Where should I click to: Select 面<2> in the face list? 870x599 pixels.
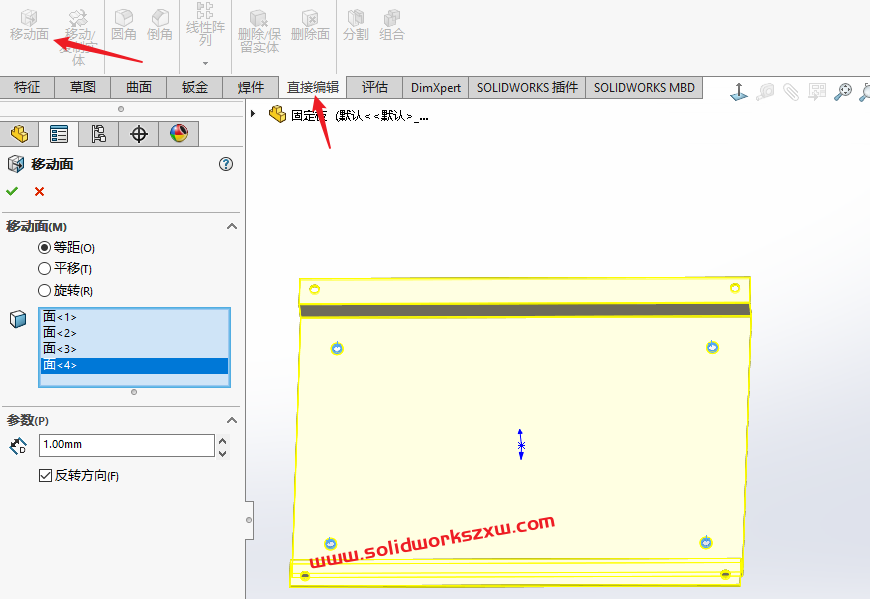pyautogui.click(x=60, y=333)
